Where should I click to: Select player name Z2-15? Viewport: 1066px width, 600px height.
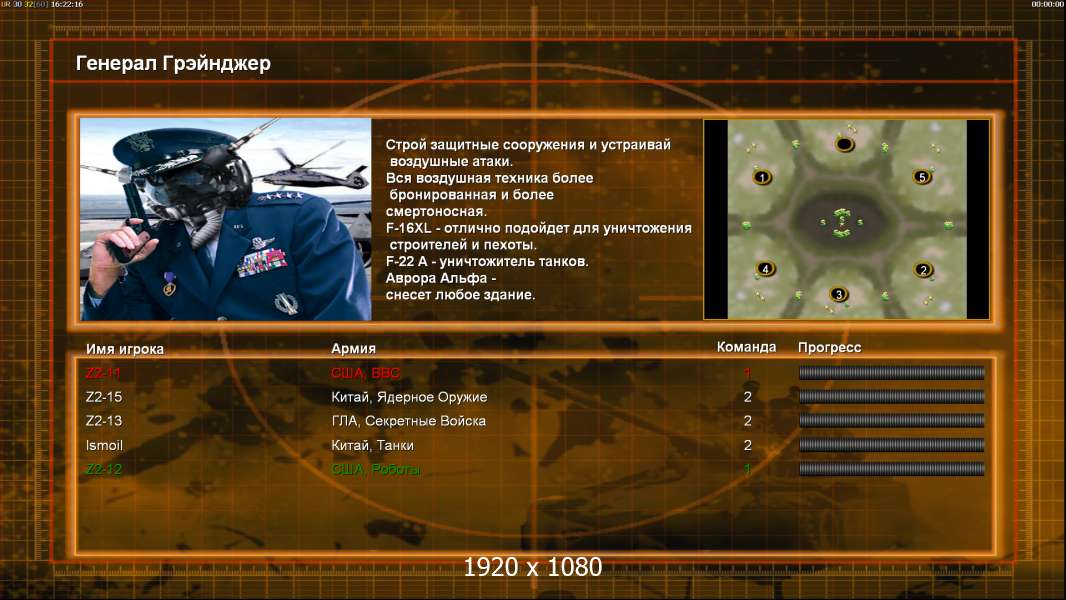point(104,397)
